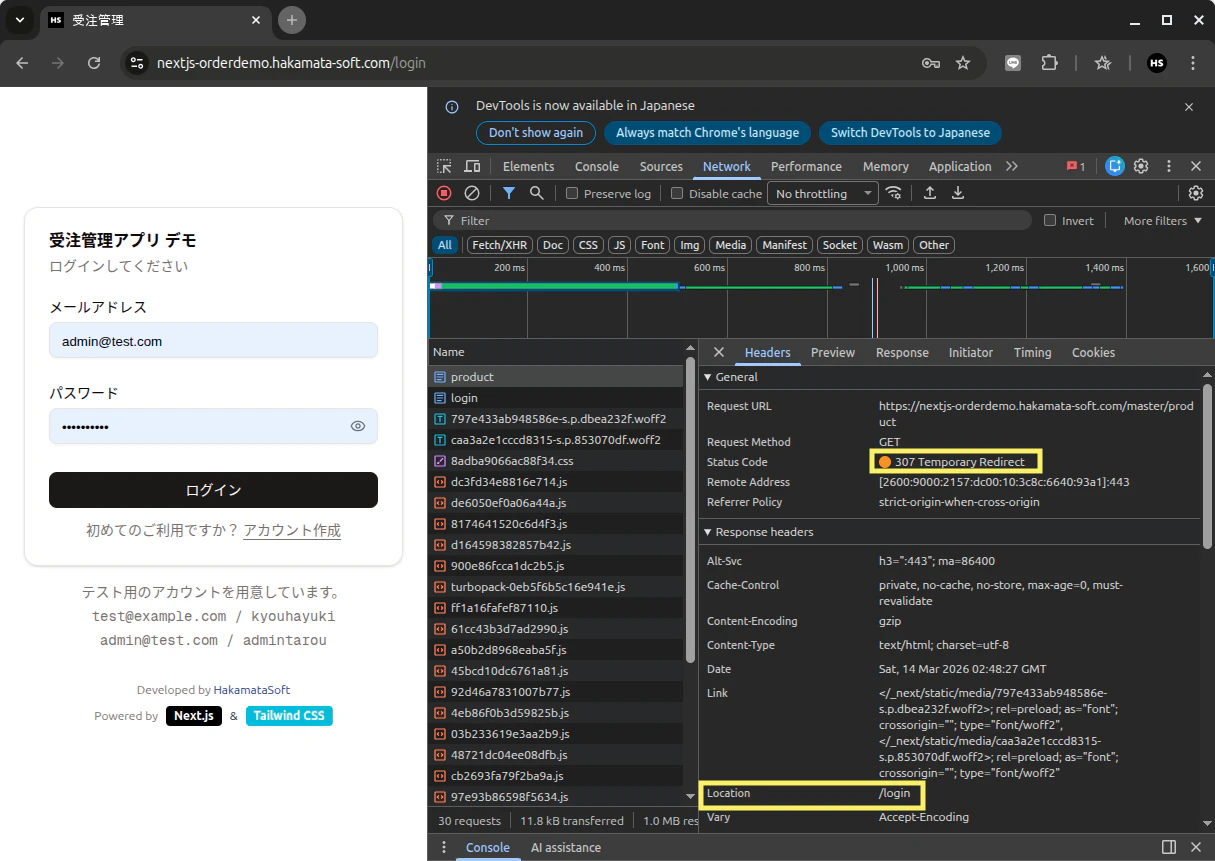The width and height of the screenshot is (1215, 861).
Task: Open Chrome three-dot menu
Action: coord(1193,62)
